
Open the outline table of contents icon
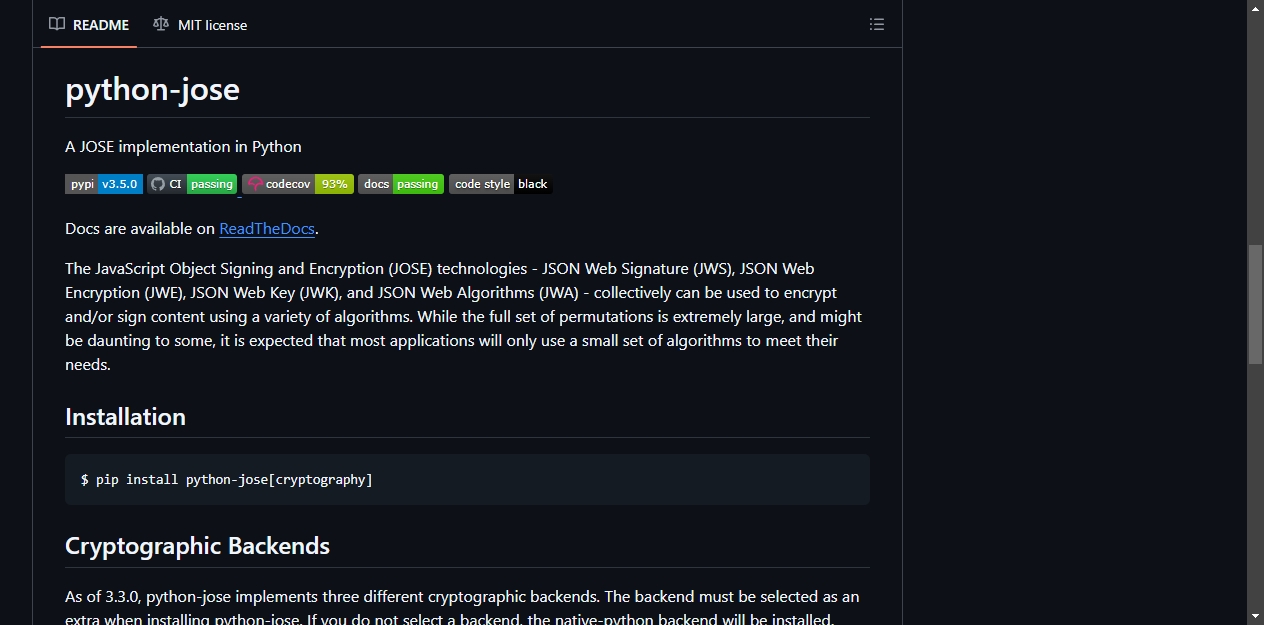tap(877, 24)
